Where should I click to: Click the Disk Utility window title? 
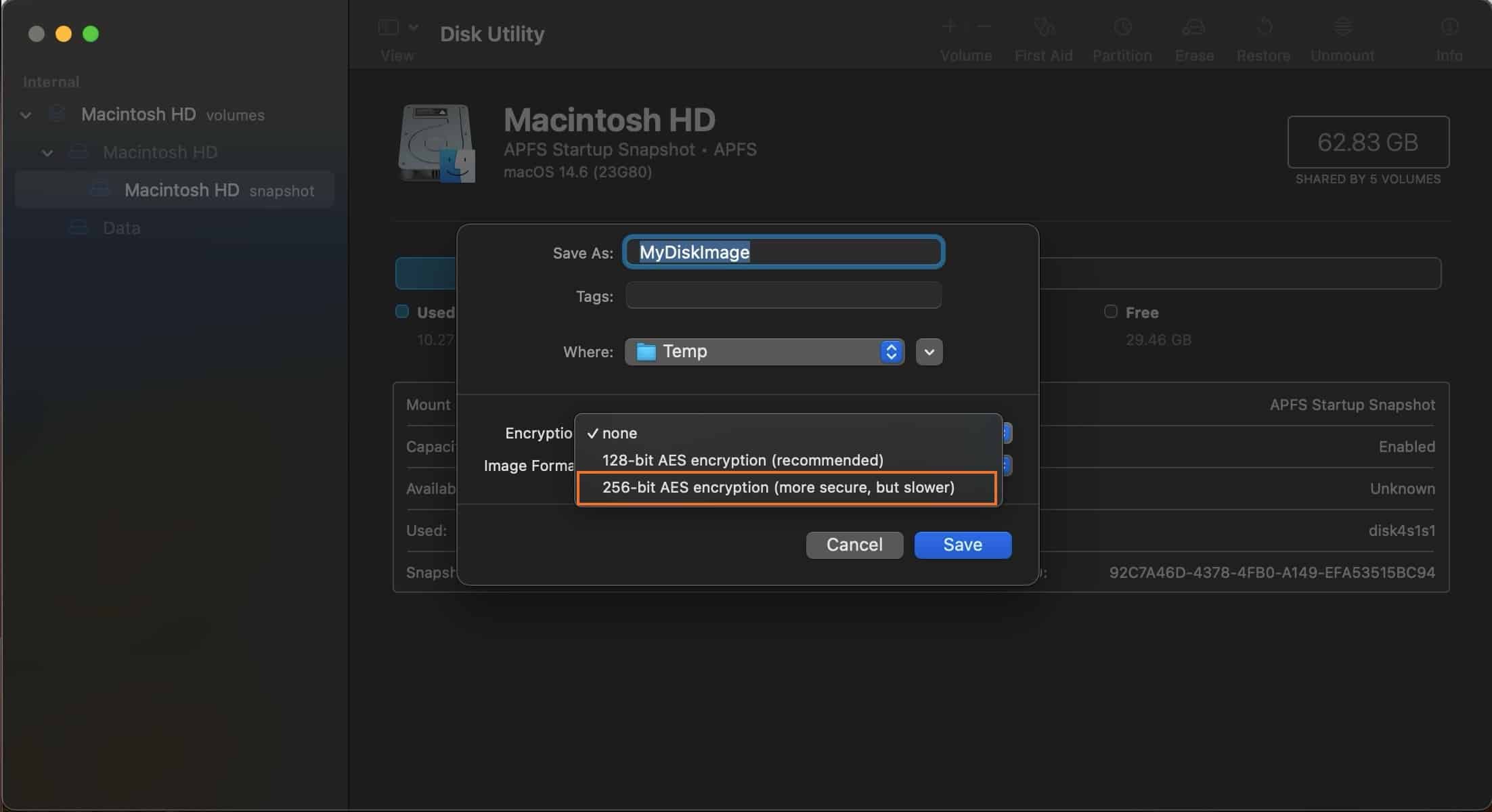click(492, 34)
